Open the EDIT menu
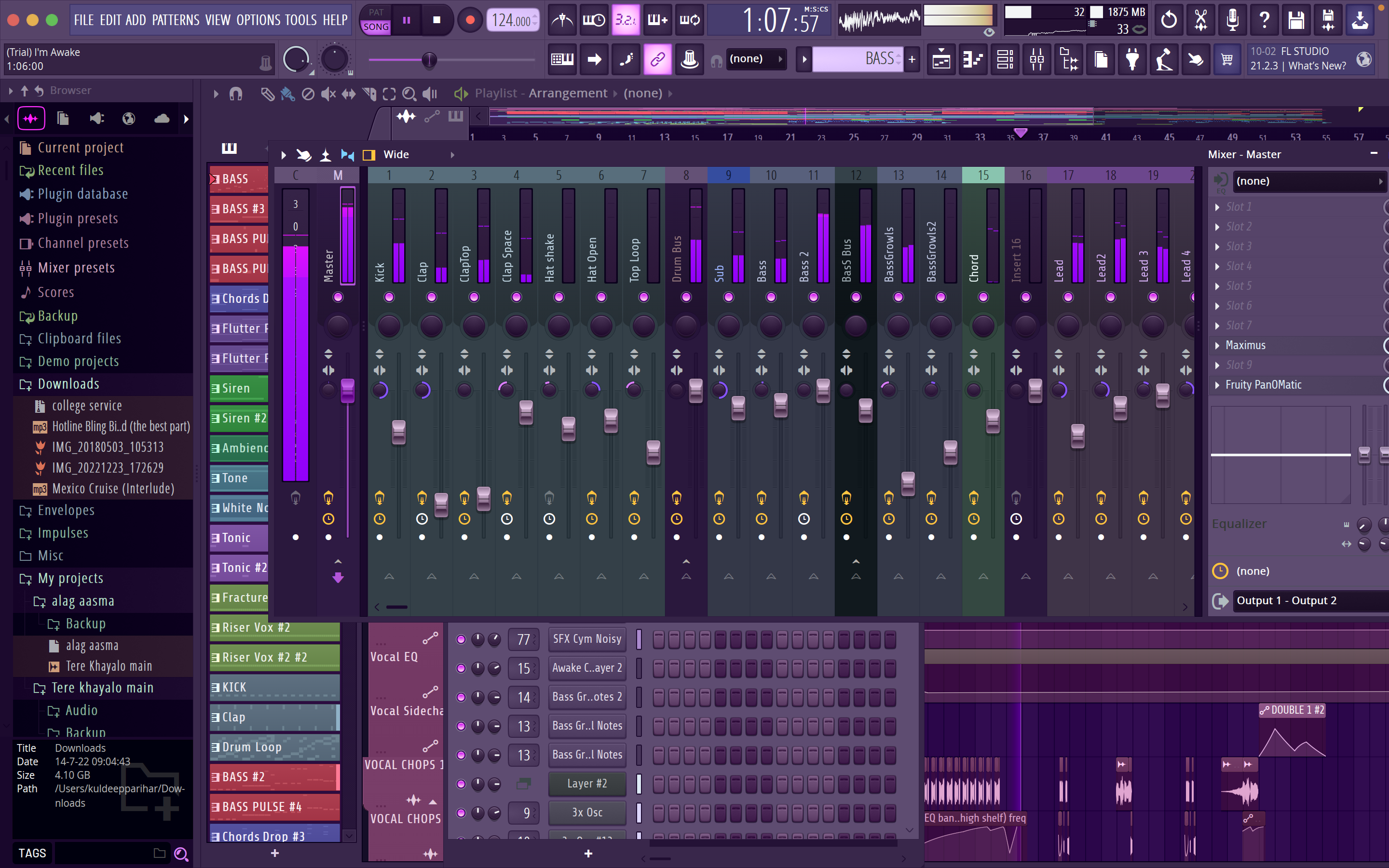The width and height of the screenshot is (1389, 868). 110,20
